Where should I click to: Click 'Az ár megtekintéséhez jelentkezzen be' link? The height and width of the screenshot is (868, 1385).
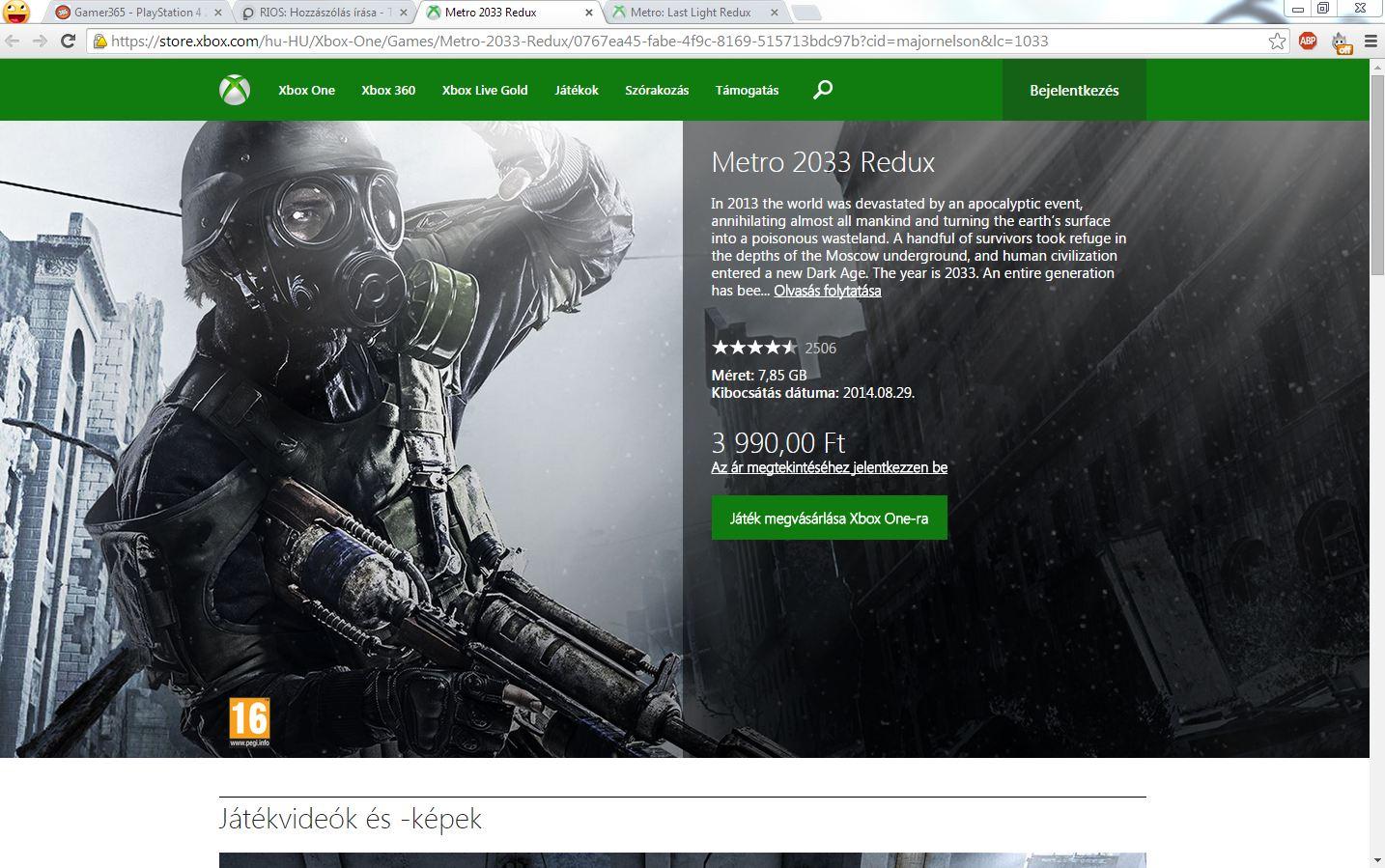[829, 467]
